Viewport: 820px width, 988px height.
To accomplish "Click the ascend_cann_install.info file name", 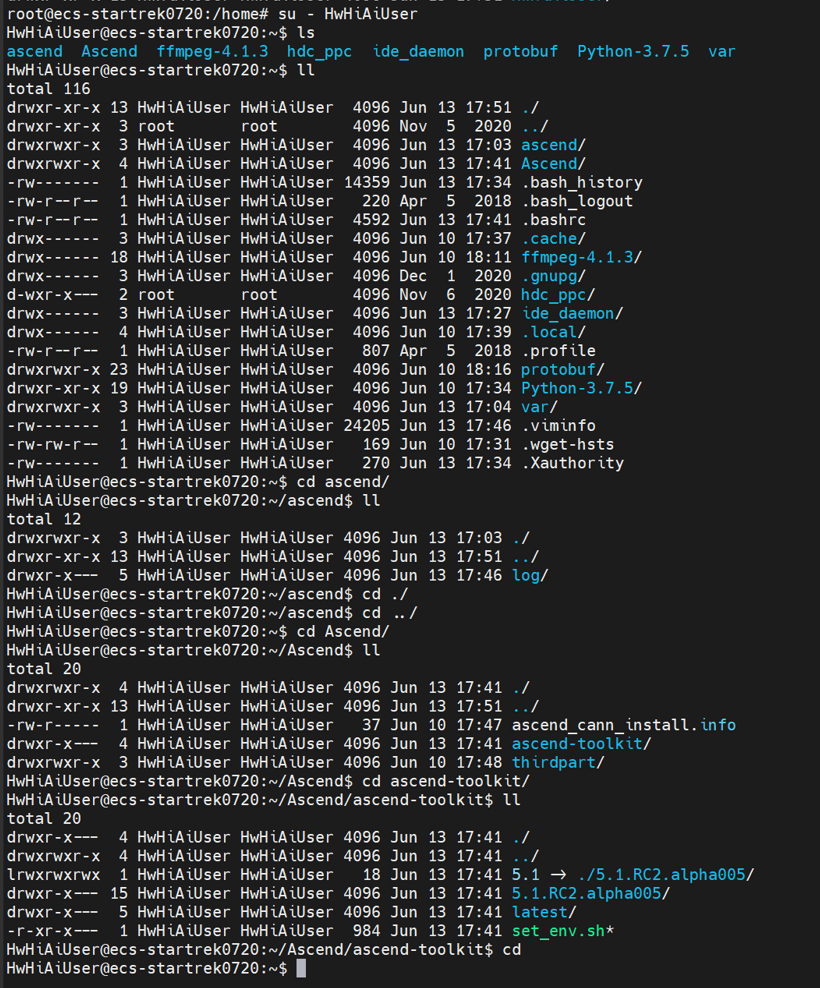I will click(623, 725).
